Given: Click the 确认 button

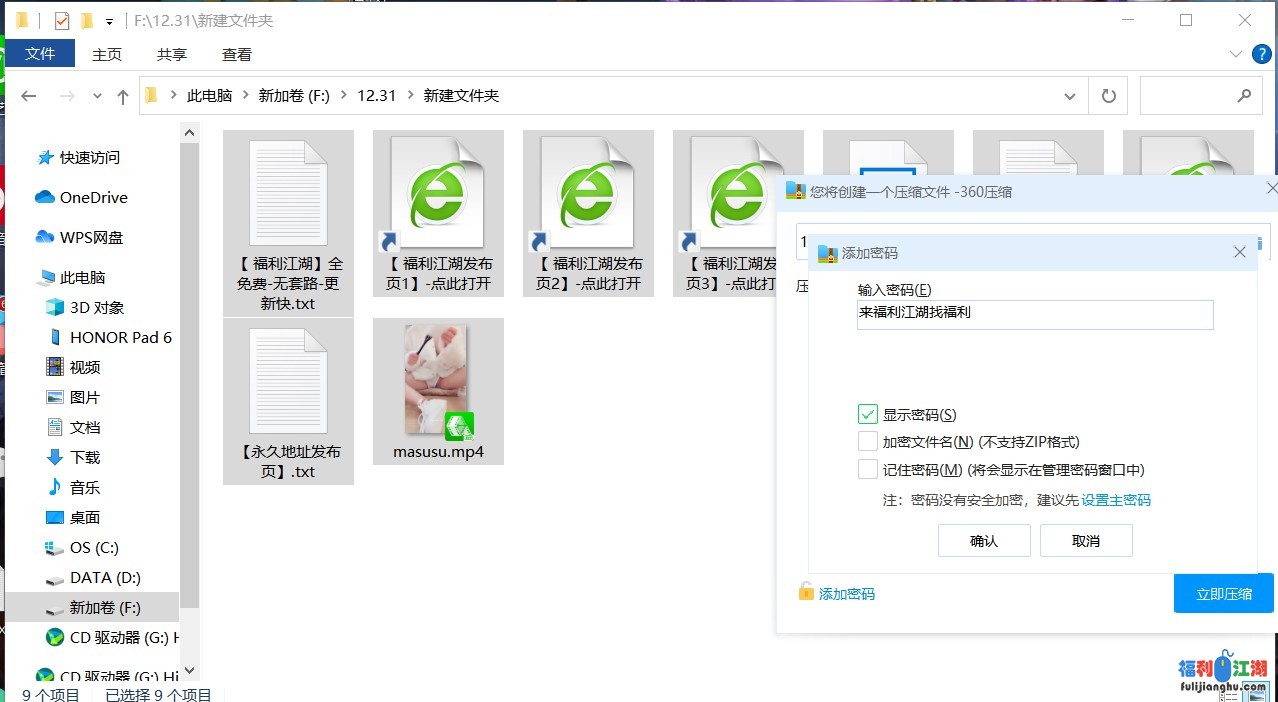Looking at the screenshot, I should coord(984,541).
